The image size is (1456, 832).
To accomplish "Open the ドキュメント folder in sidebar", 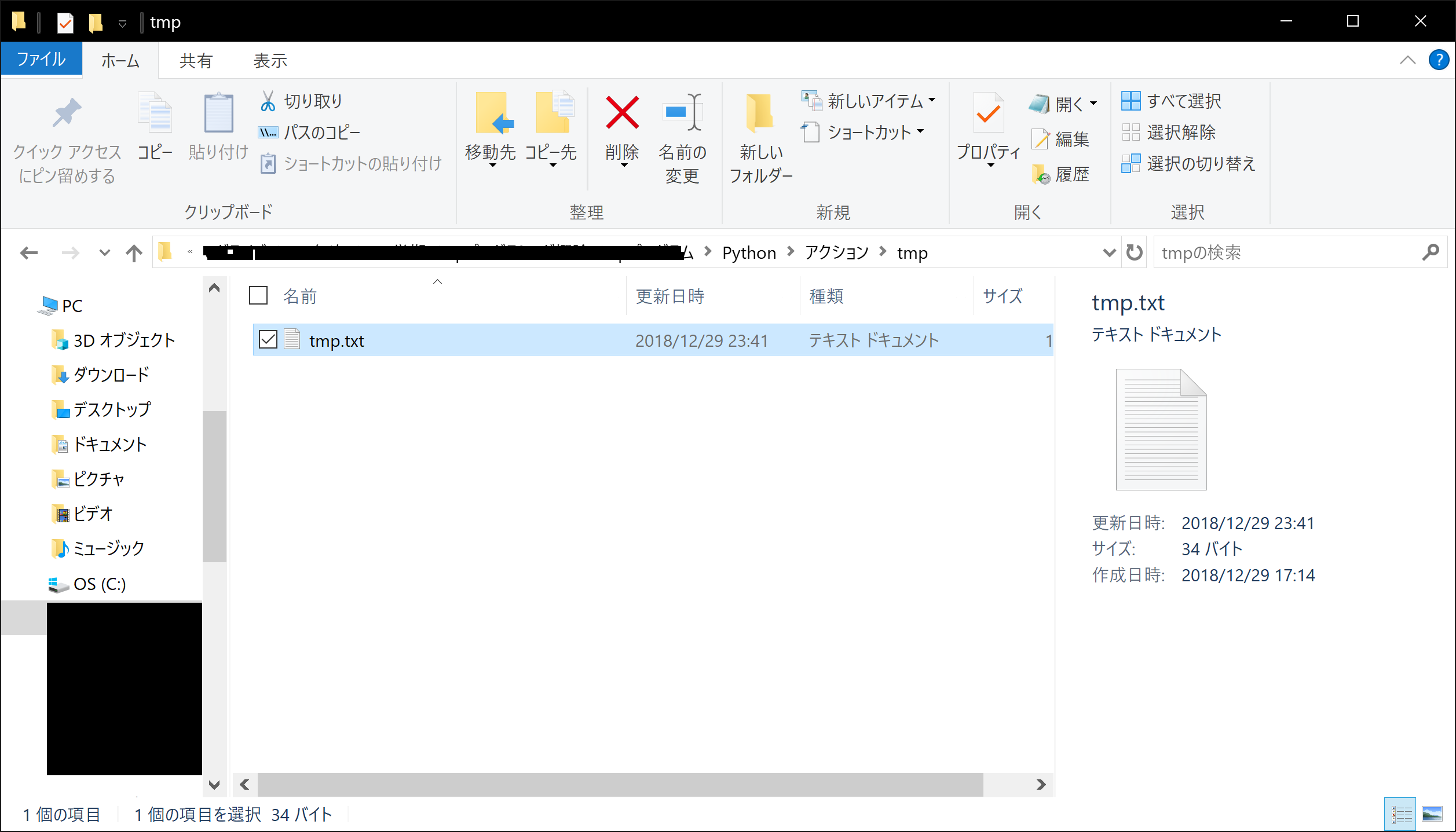I will point(109,444).
